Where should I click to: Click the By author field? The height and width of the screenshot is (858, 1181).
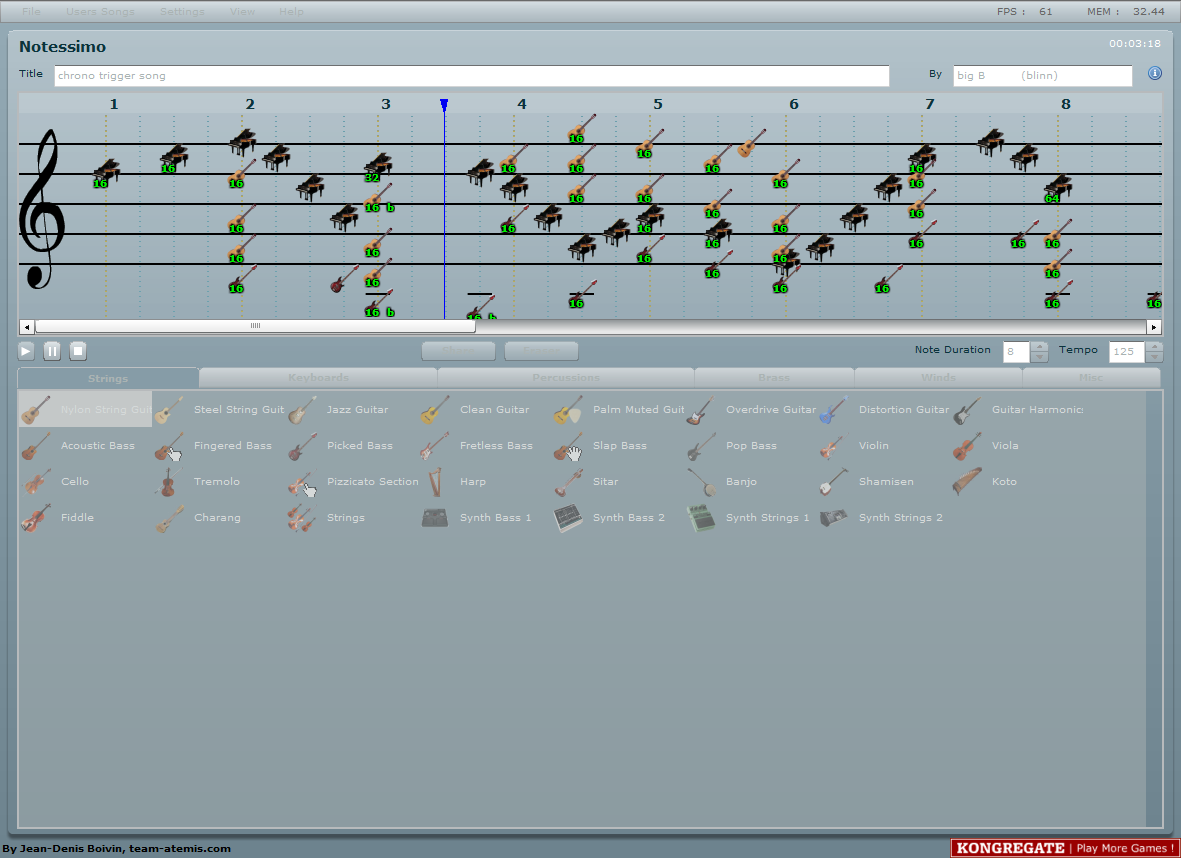click(x=1042, y=75)
